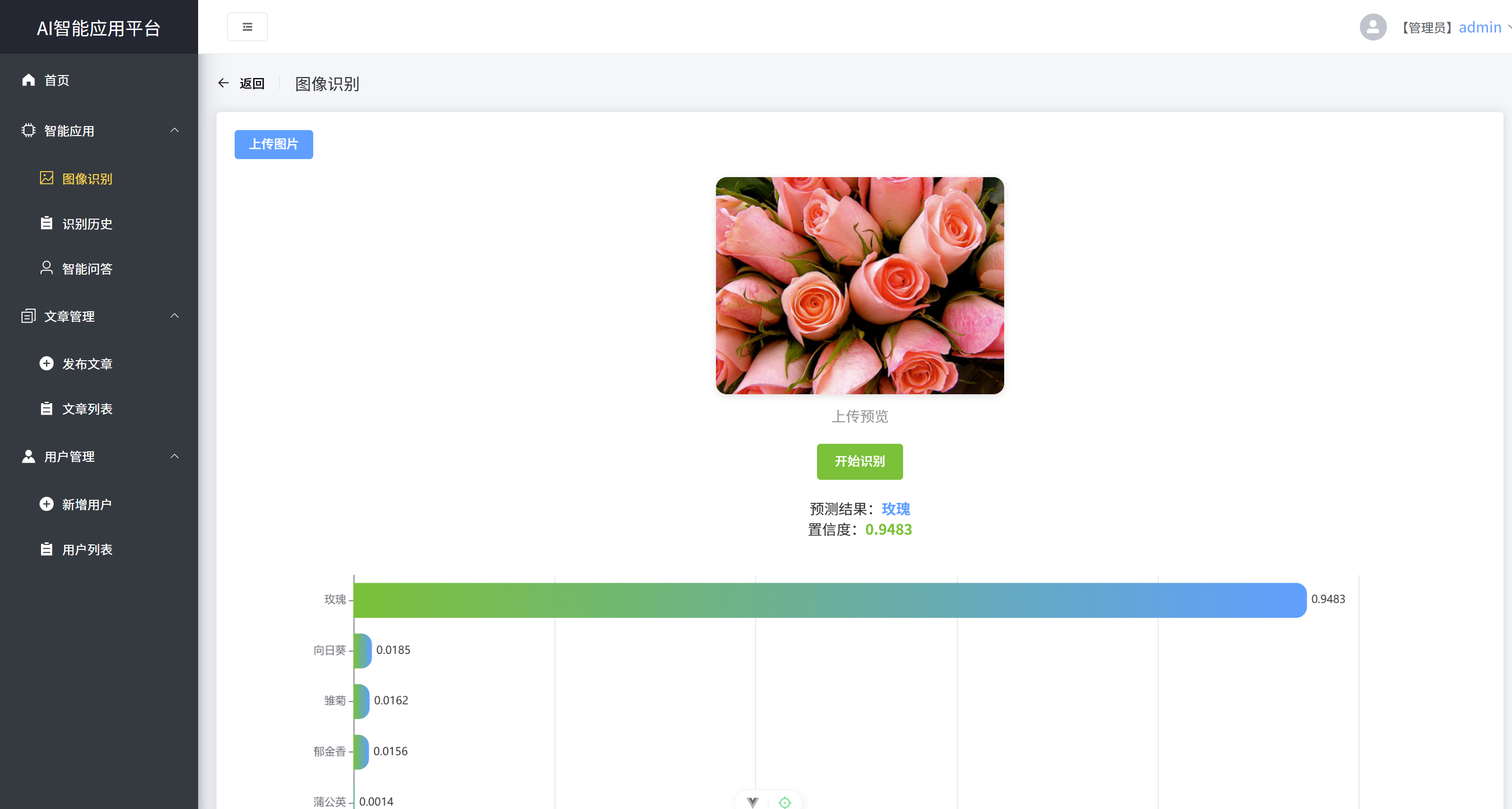Select the 图像识别 sidebar icon
The height and width of the screenshot is (809, 1512).
[47, 179]
